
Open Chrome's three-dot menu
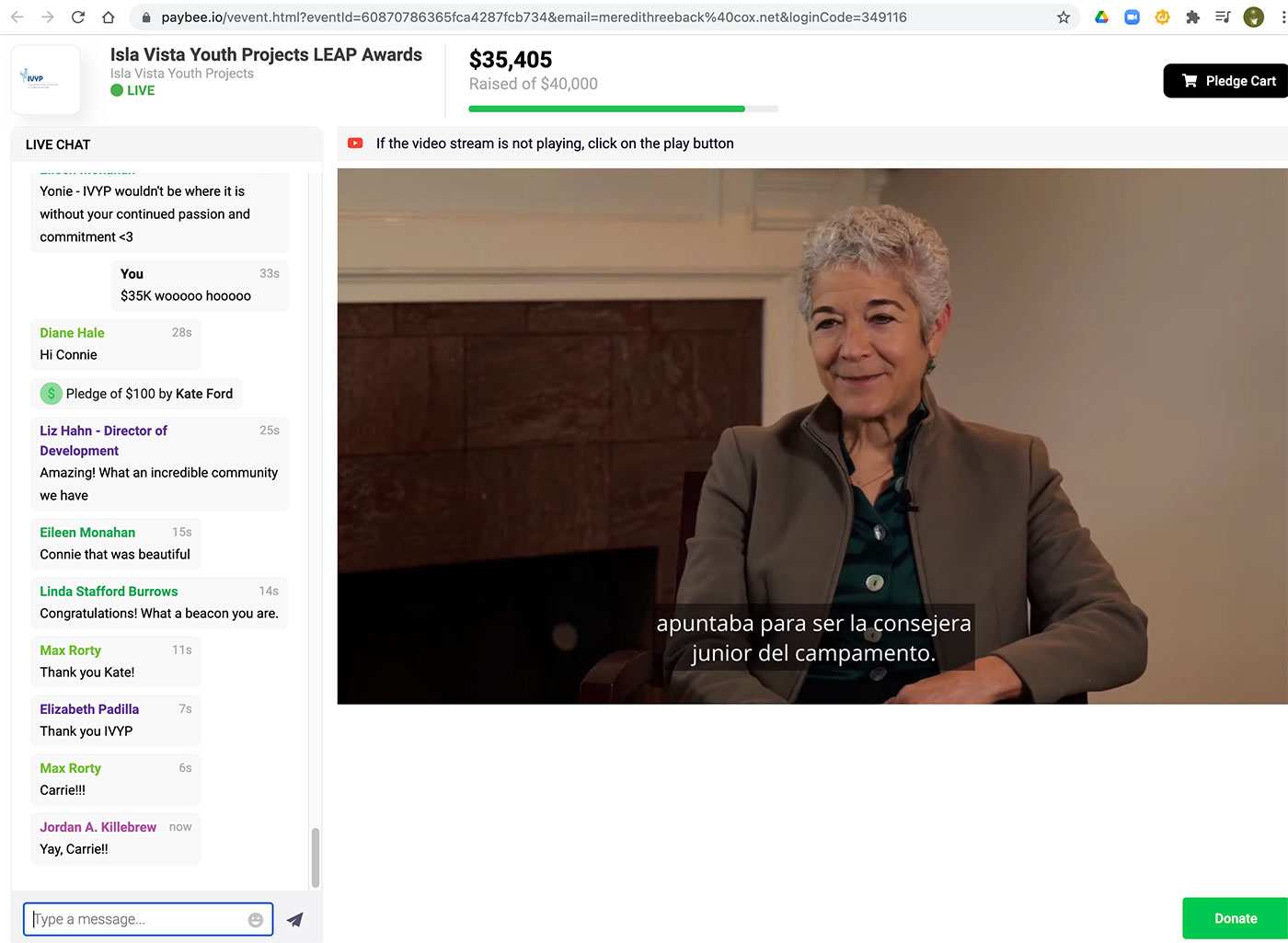[x=1282, y=17]
